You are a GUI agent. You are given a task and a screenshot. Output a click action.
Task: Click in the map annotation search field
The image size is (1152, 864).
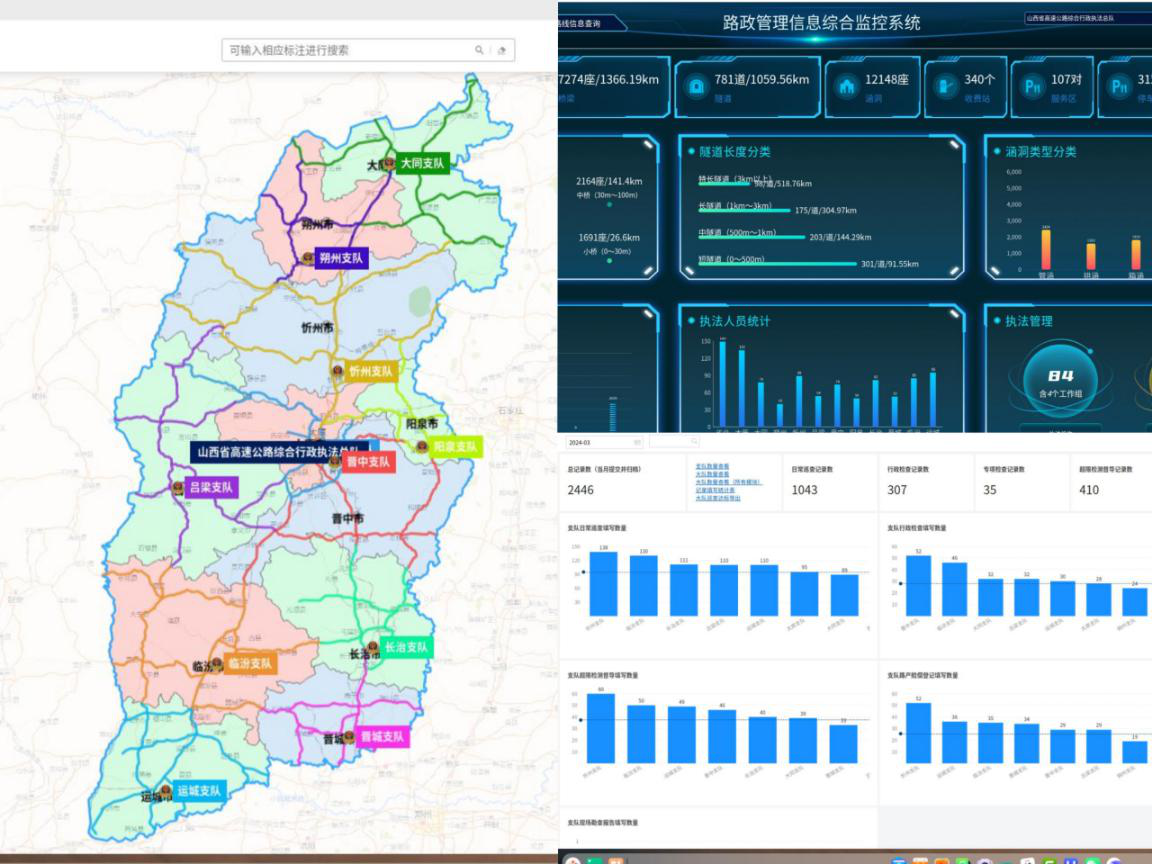pos(345,50)
